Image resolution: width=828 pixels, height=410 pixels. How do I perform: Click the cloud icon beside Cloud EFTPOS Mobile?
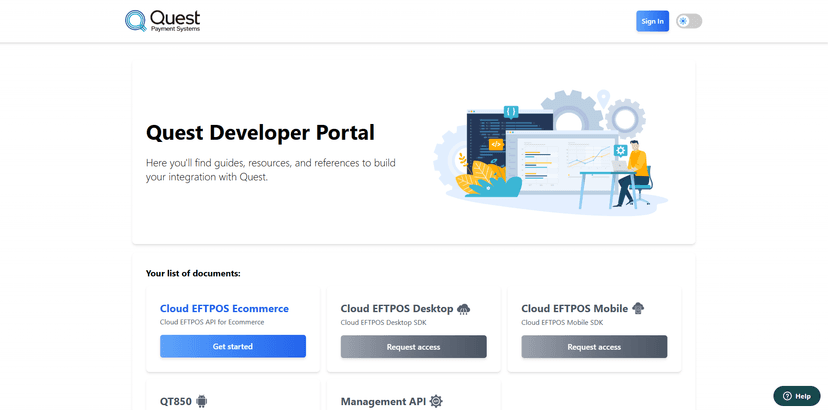tap(638, 308)
